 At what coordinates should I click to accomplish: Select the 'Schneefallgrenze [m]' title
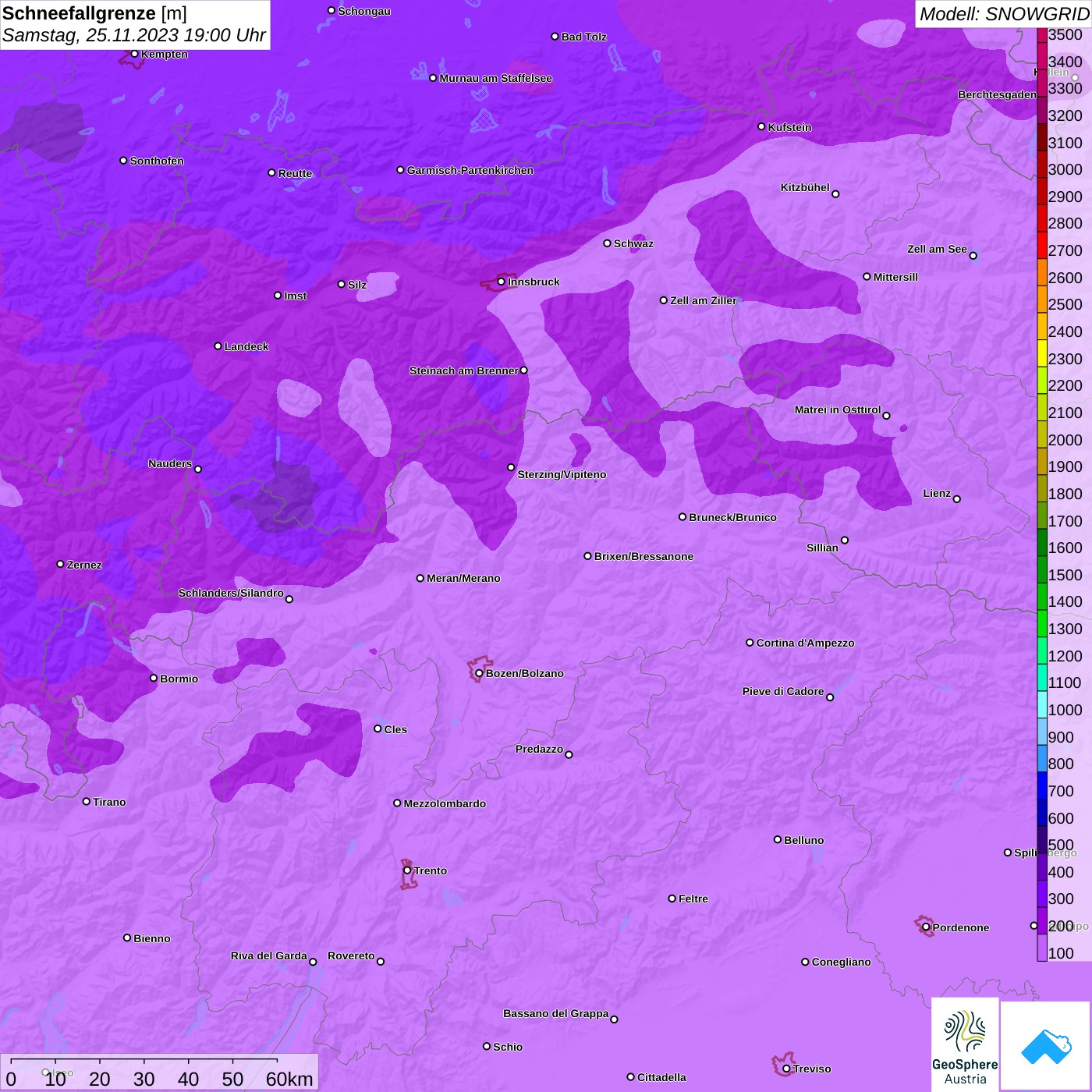[94, 13]
